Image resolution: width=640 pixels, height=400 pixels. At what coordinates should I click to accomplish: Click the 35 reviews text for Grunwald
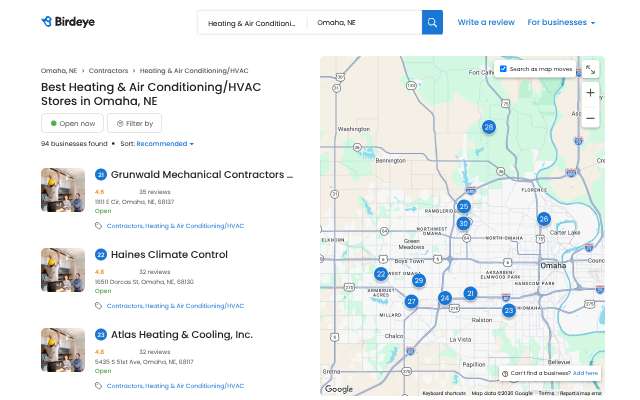pyautogui.click(x=155, y=192)
